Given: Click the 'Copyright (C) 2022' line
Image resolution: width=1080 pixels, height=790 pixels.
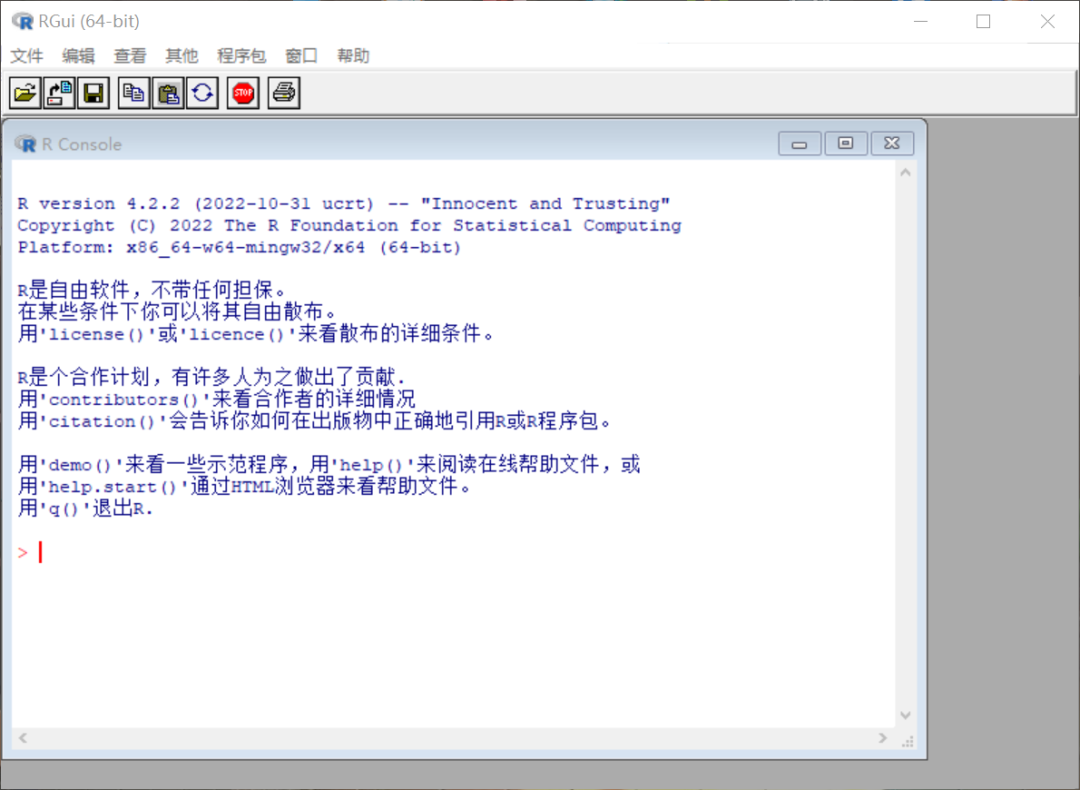Looking at the screenshot, I should 349,226.
